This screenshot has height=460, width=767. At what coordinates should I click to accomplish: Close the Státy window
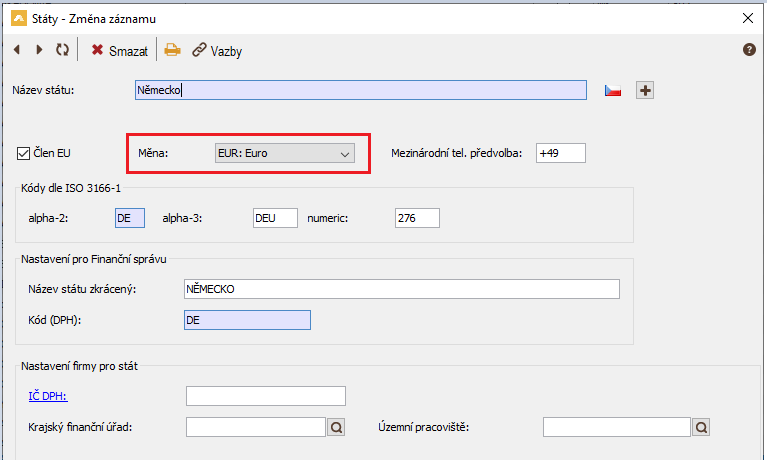tap(745, 18)
